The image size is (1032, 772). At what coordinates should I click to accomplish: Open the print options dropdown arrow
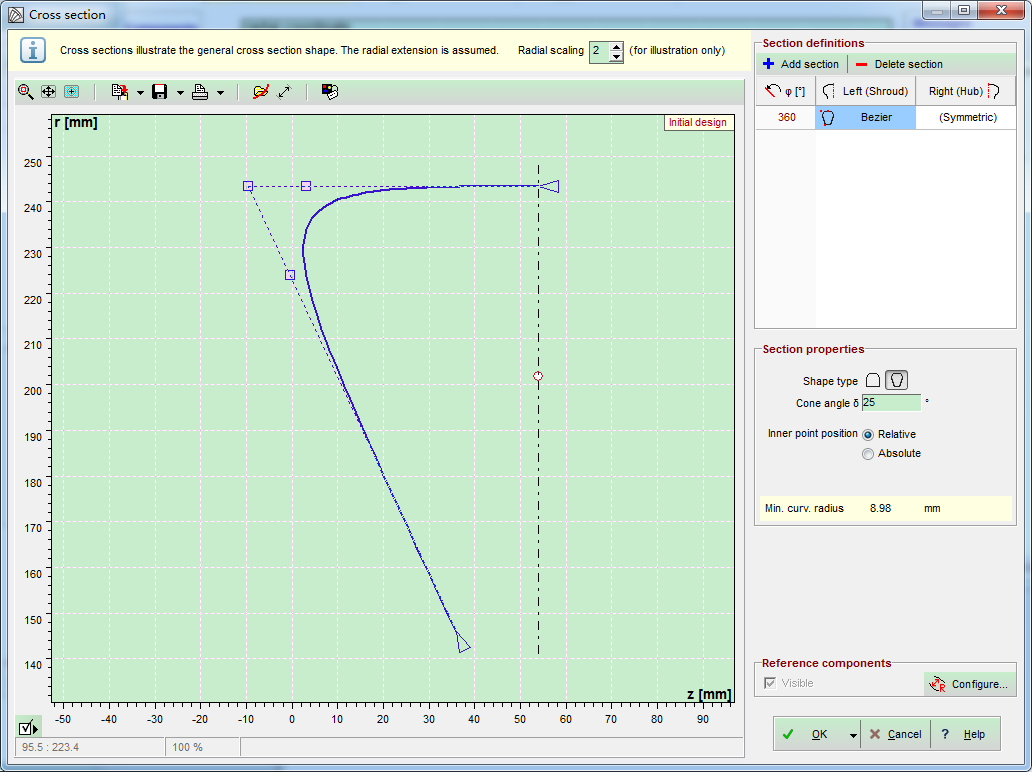[x=220, y=93]
